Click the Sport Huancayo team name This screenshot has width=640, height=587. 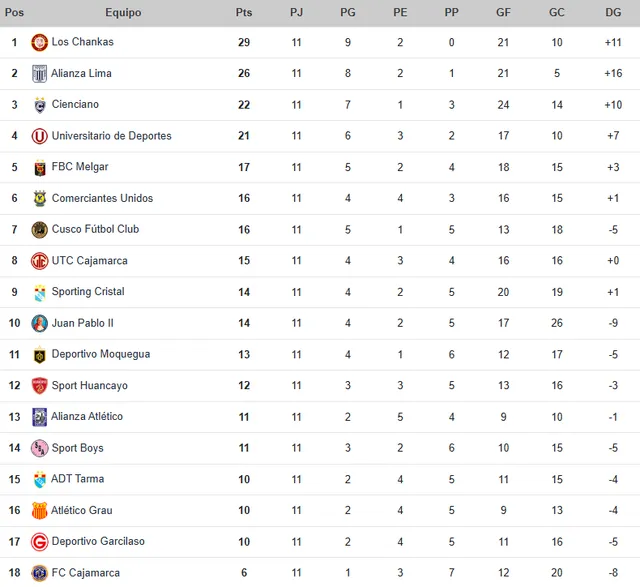(x=90, y=386)
